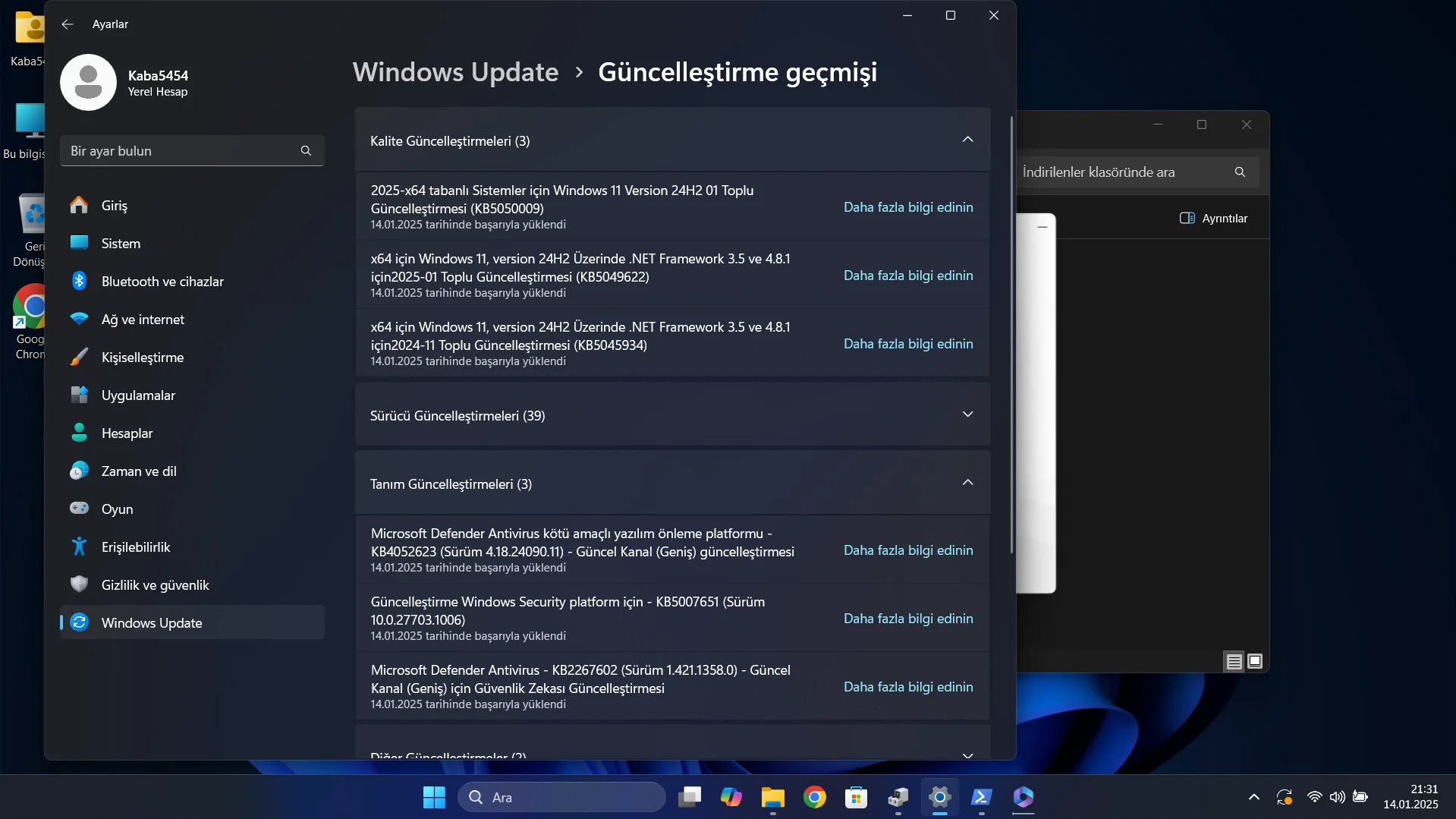
Task: Click the Bluetooth icon in sidebar
Action: point(79,281)
